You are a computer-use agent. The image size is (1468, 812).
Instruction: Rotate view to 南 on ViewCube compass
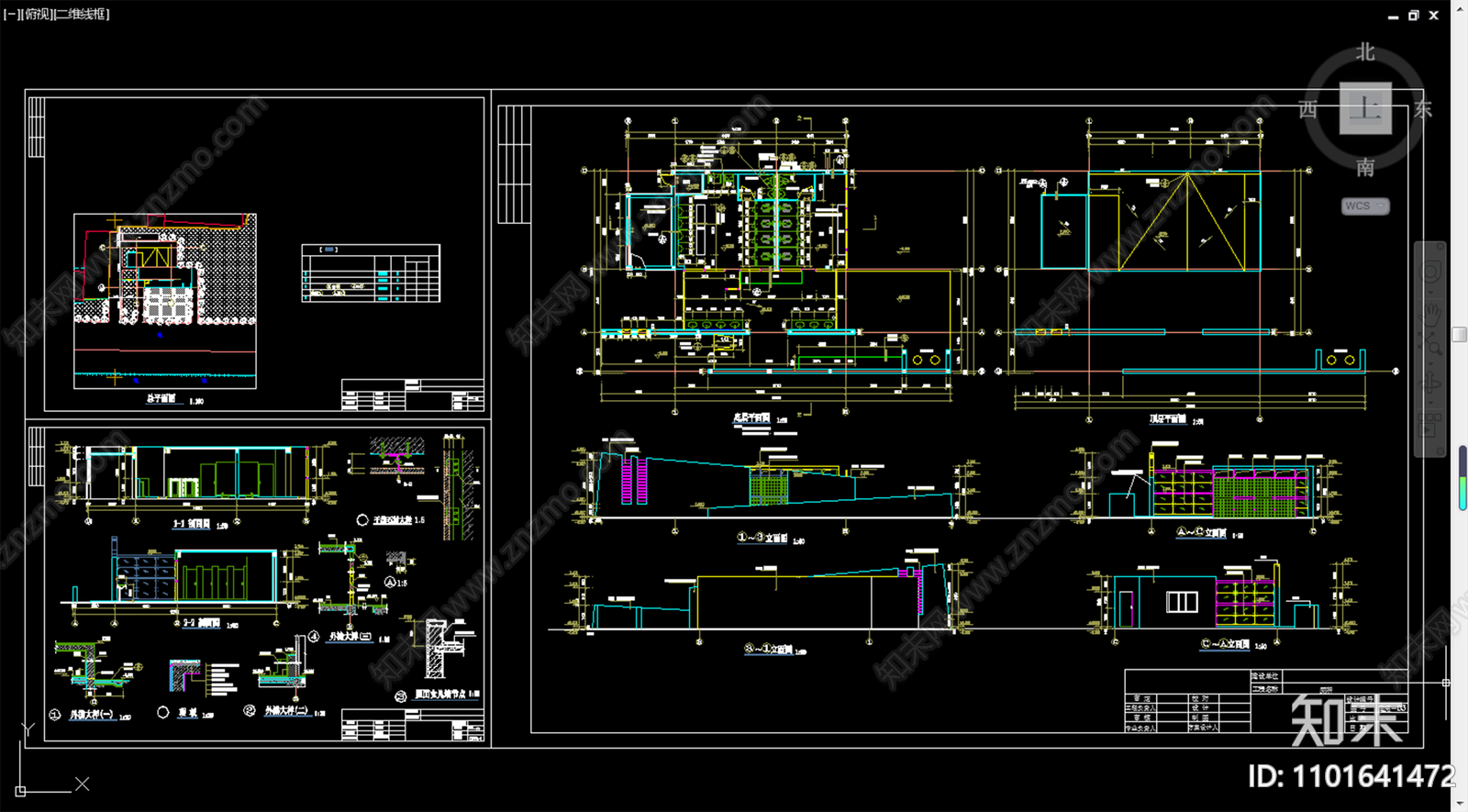[1365, 167]
